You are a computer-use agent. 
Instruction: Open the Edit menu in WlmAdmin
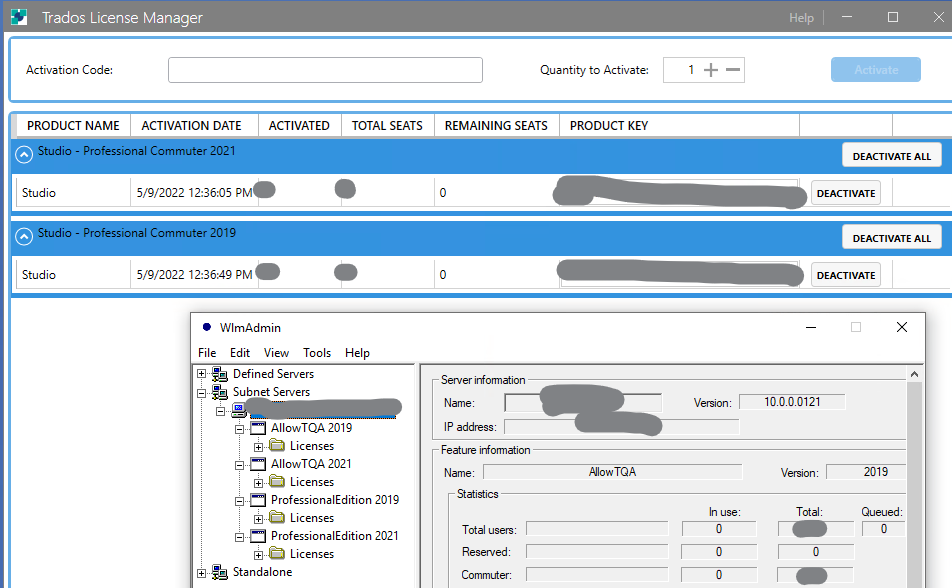click(x=240, y=353)
